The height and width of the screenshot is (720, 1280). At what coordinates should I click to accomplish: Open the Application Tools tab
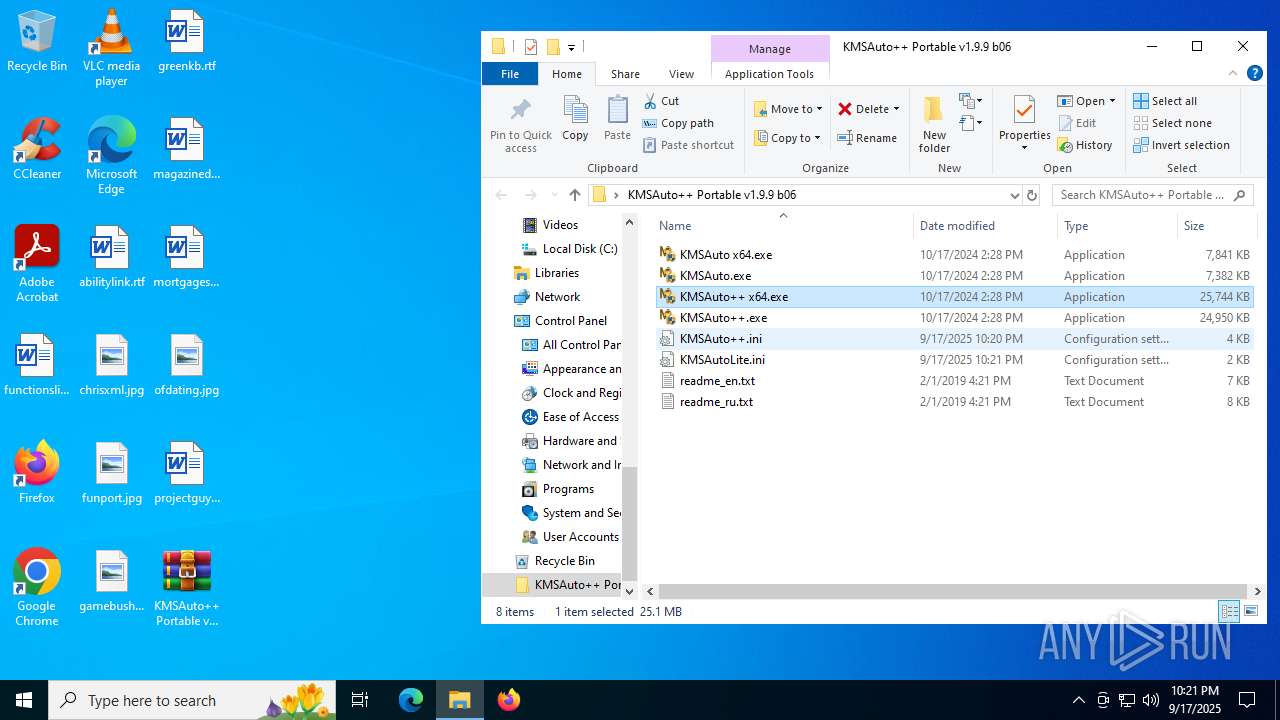point(769,74)
